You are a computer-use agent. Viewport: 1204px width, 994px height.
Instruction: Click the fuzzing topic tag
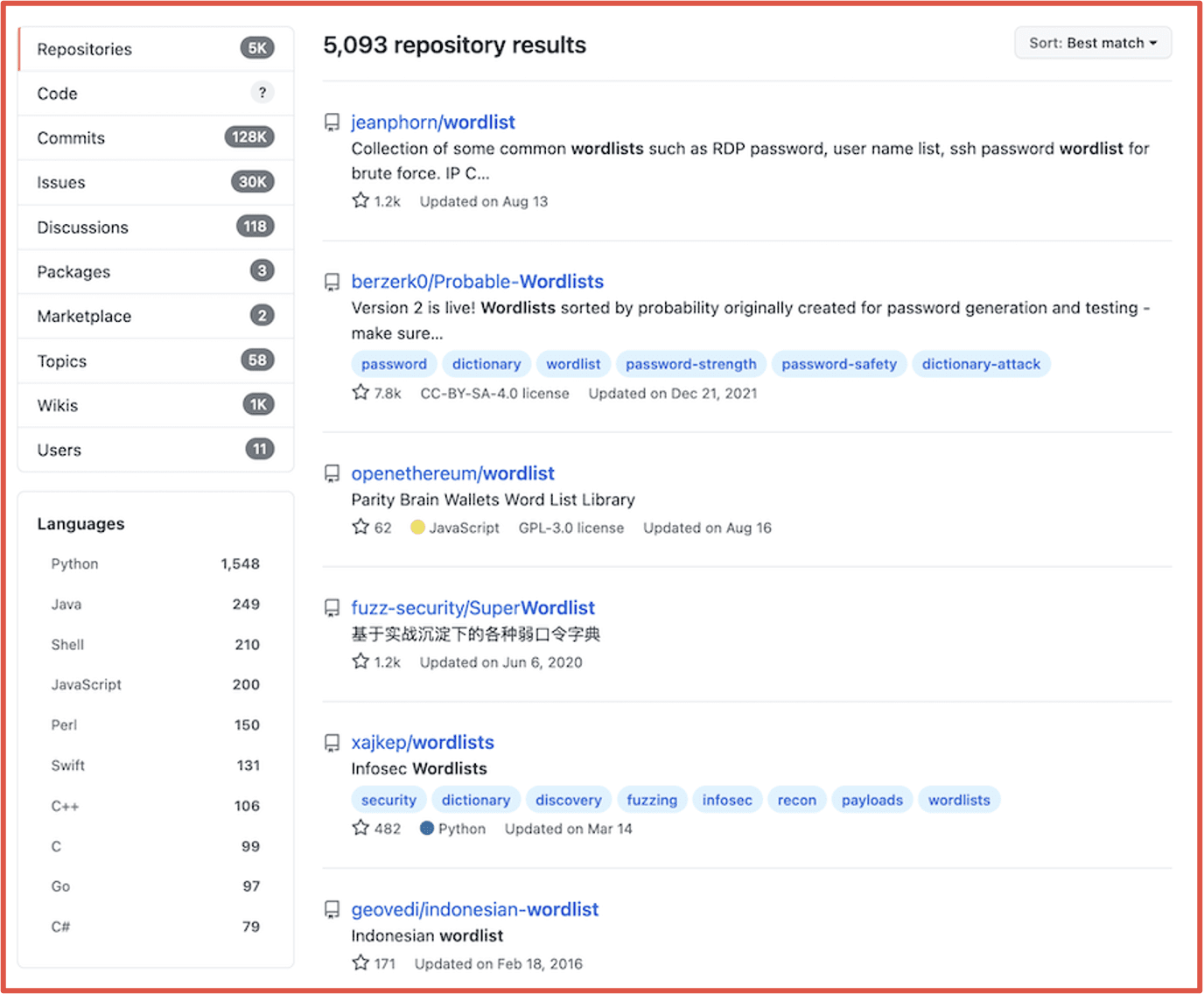[652, 800]
